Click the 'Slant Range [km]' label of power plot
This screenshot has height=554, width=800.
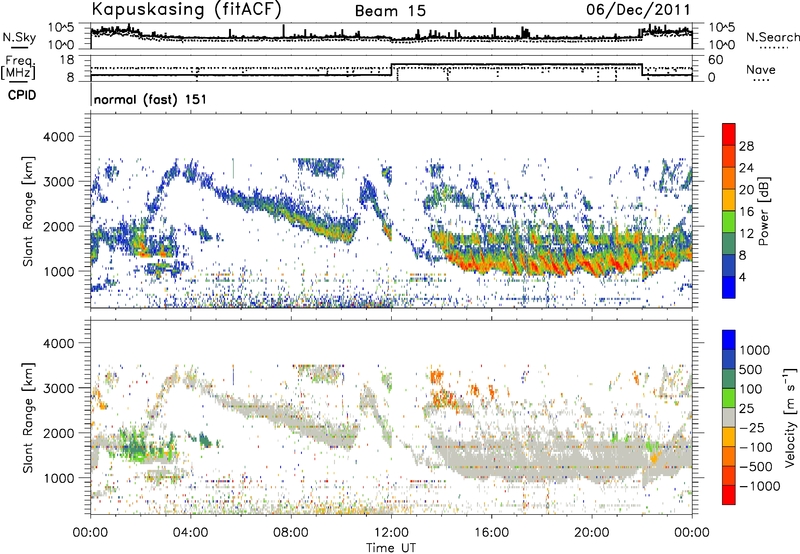coord(28,211)
